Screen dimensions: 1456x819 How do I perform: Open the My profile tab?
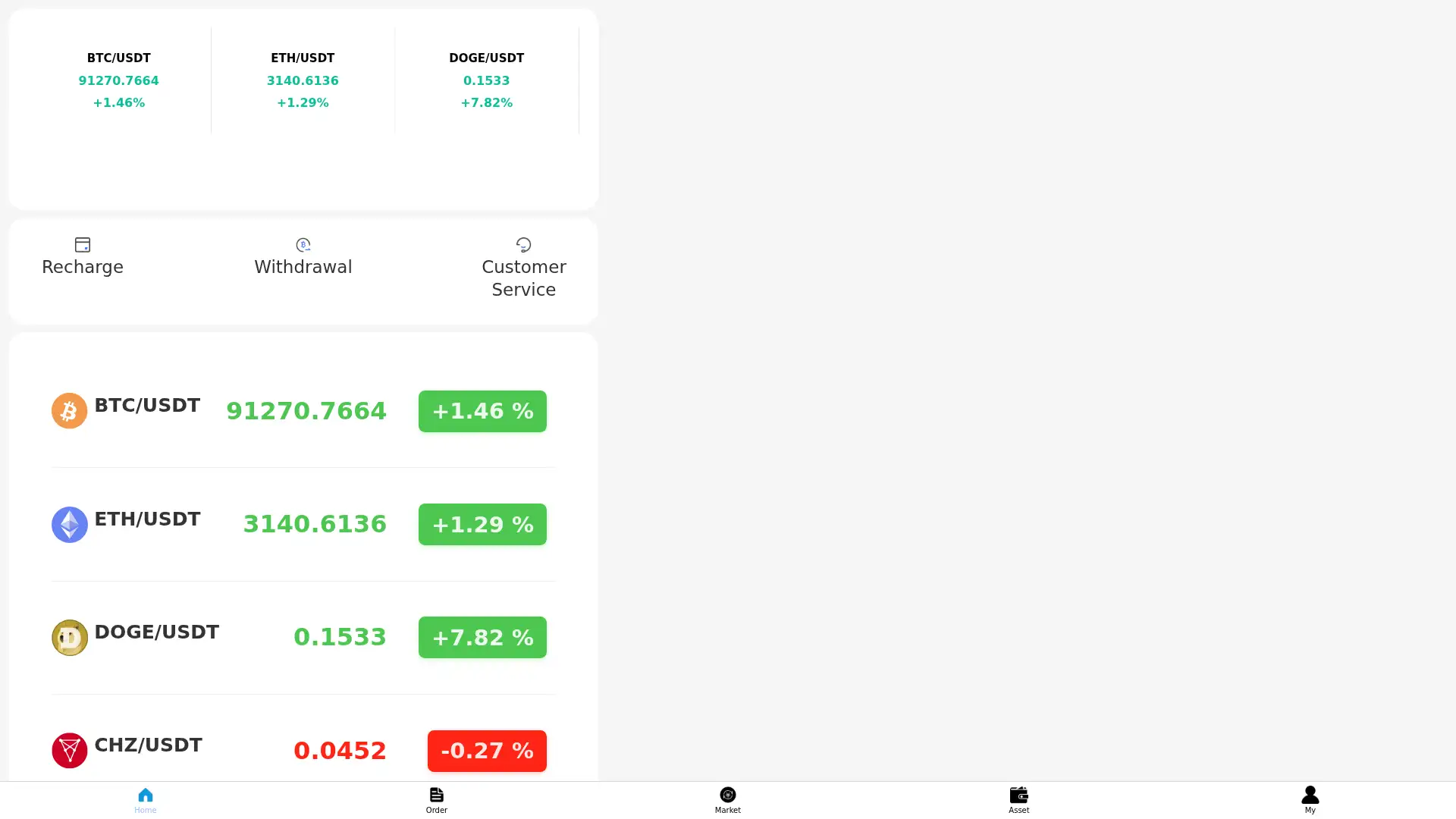[x=1310, y=800]
